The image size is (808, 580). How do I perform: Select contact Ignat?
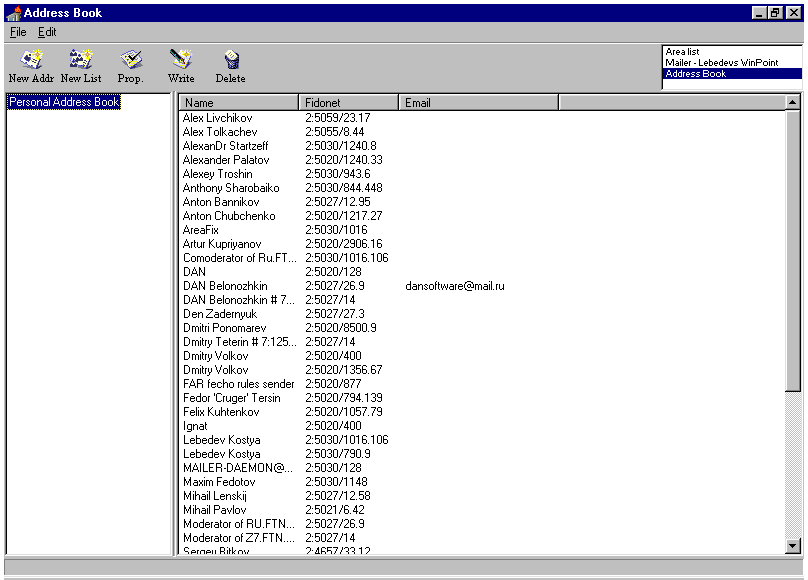click(x=195, y=426)
